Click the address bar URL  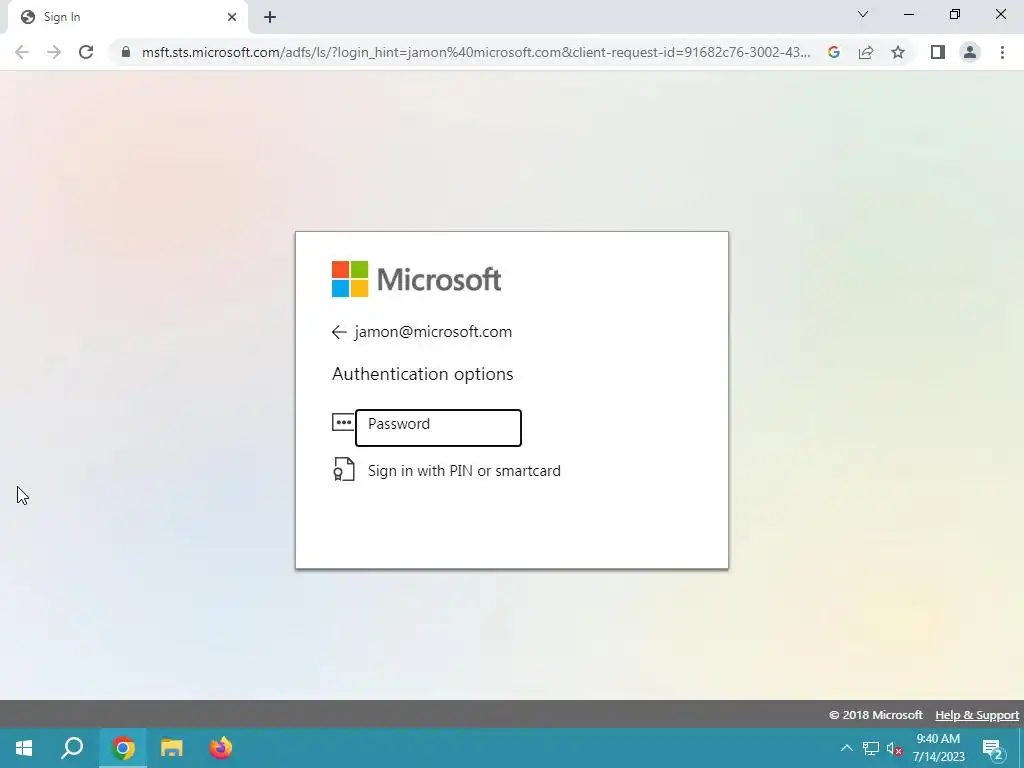476,52
